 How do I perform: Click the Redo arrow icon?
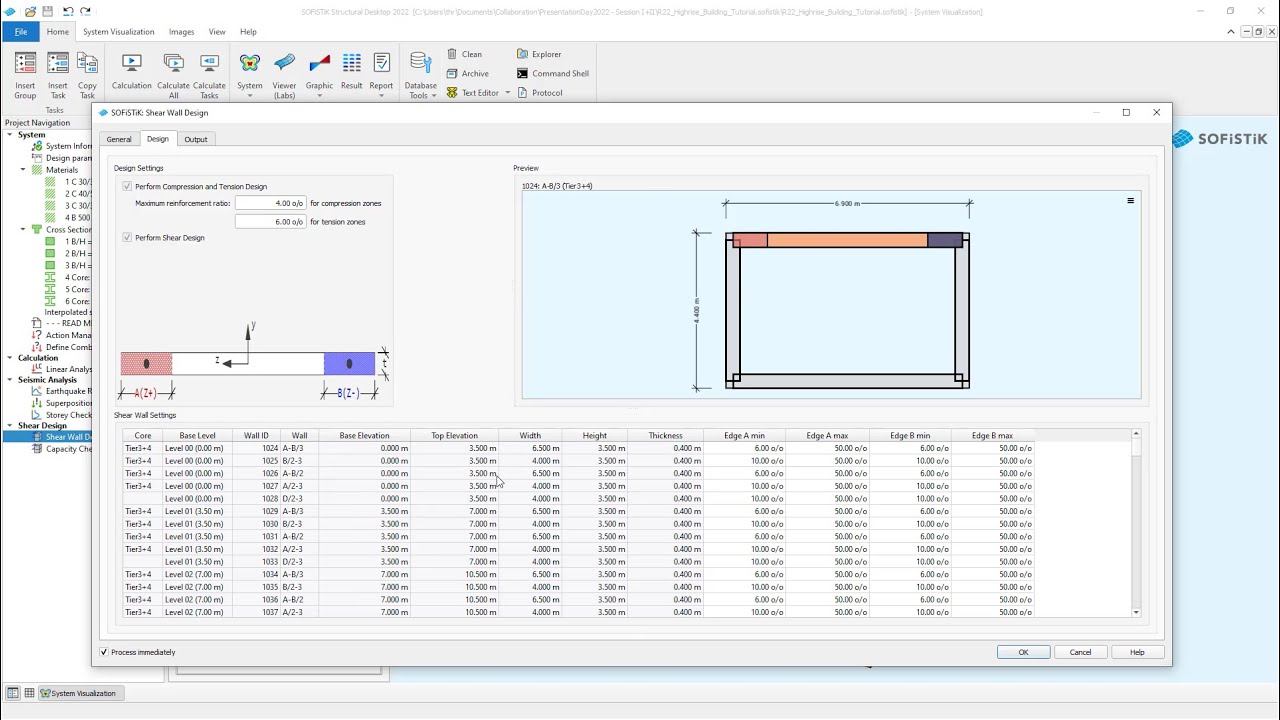[x=86, y=12]
